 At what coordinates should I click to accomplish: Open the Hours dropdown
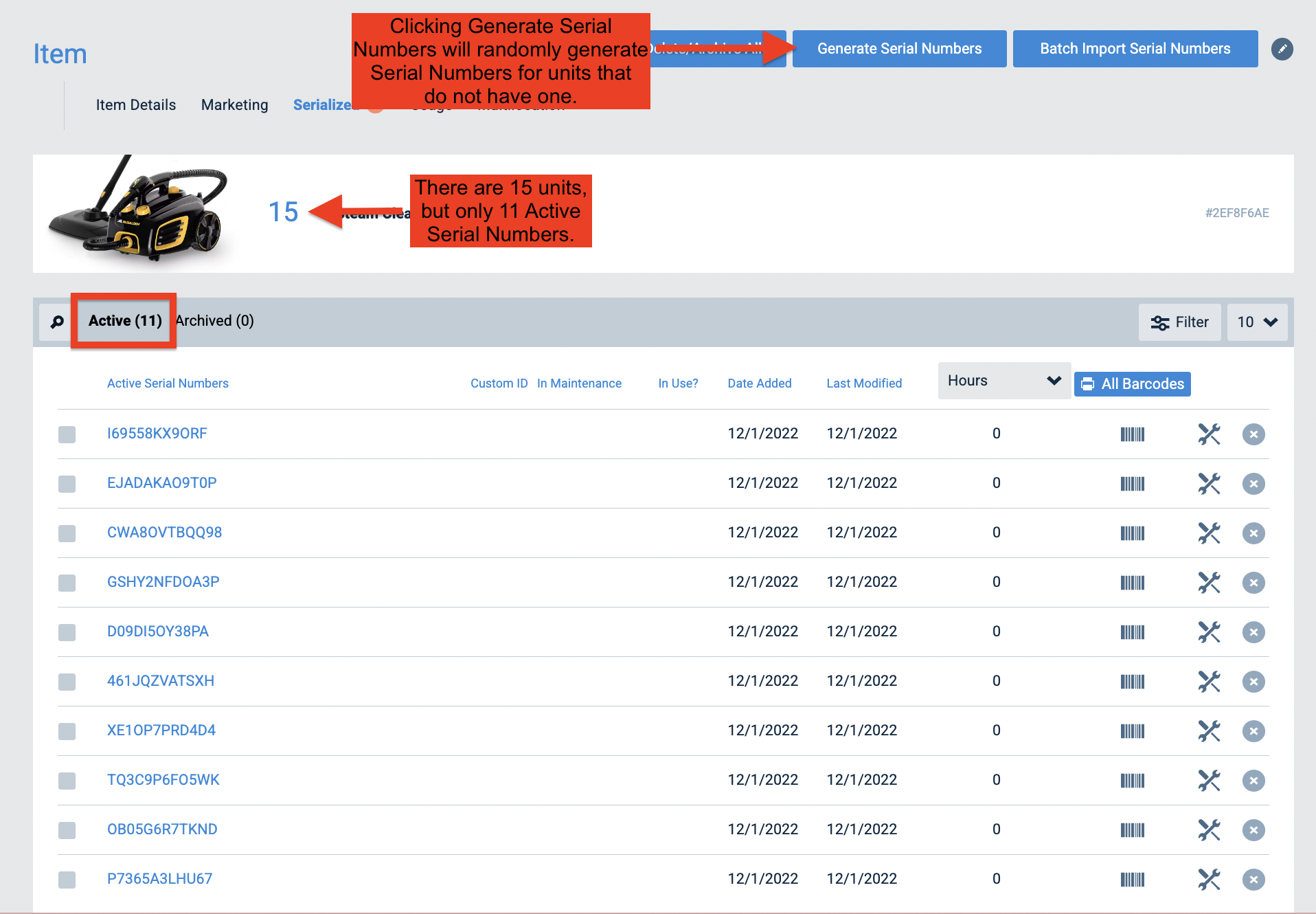(1004, 381)
